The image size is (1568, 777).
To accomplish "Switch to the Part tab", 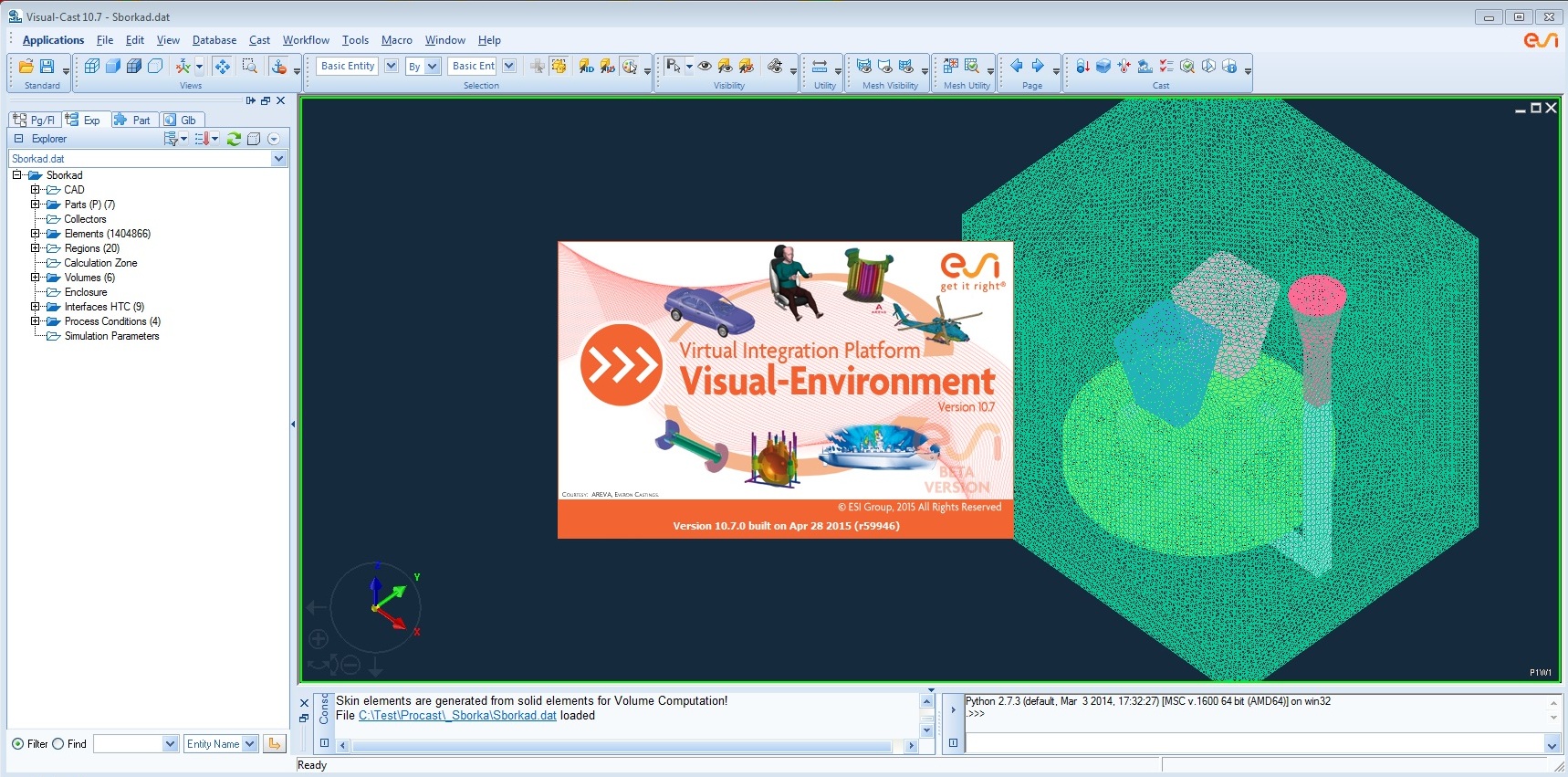I will (133, 120).
